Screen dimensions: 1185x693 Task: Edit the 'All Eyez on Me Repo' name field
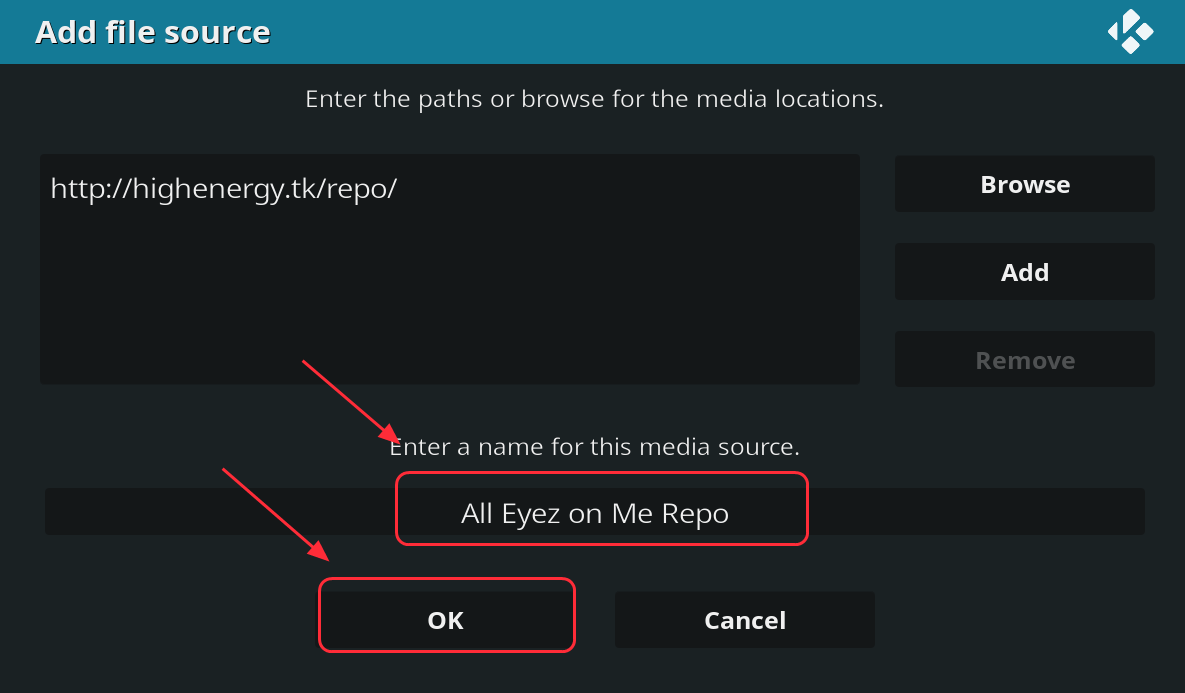(595, 512)
